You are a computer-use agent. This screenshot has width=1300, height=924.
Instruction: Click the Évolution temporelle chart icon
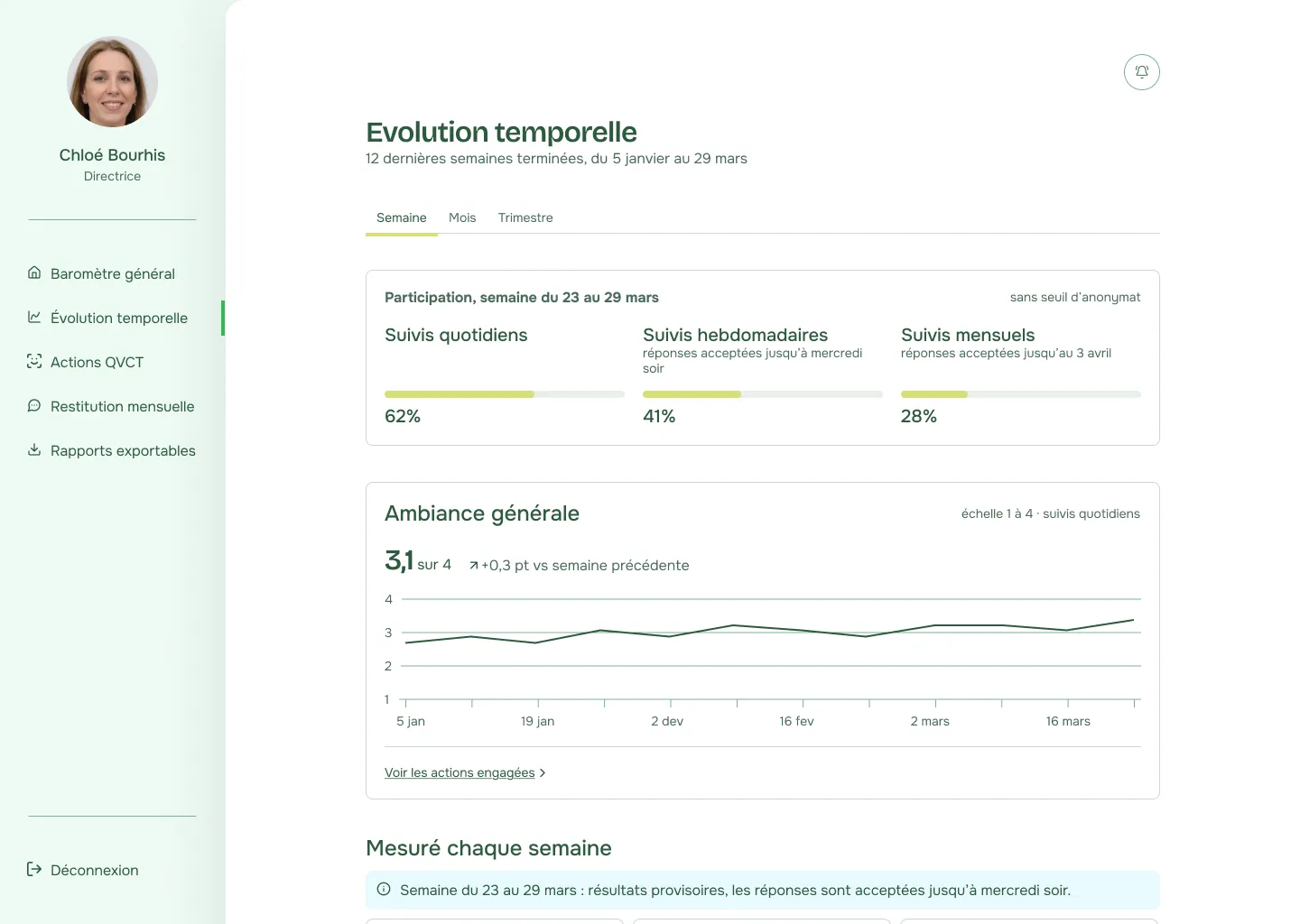tap(34, 317)
